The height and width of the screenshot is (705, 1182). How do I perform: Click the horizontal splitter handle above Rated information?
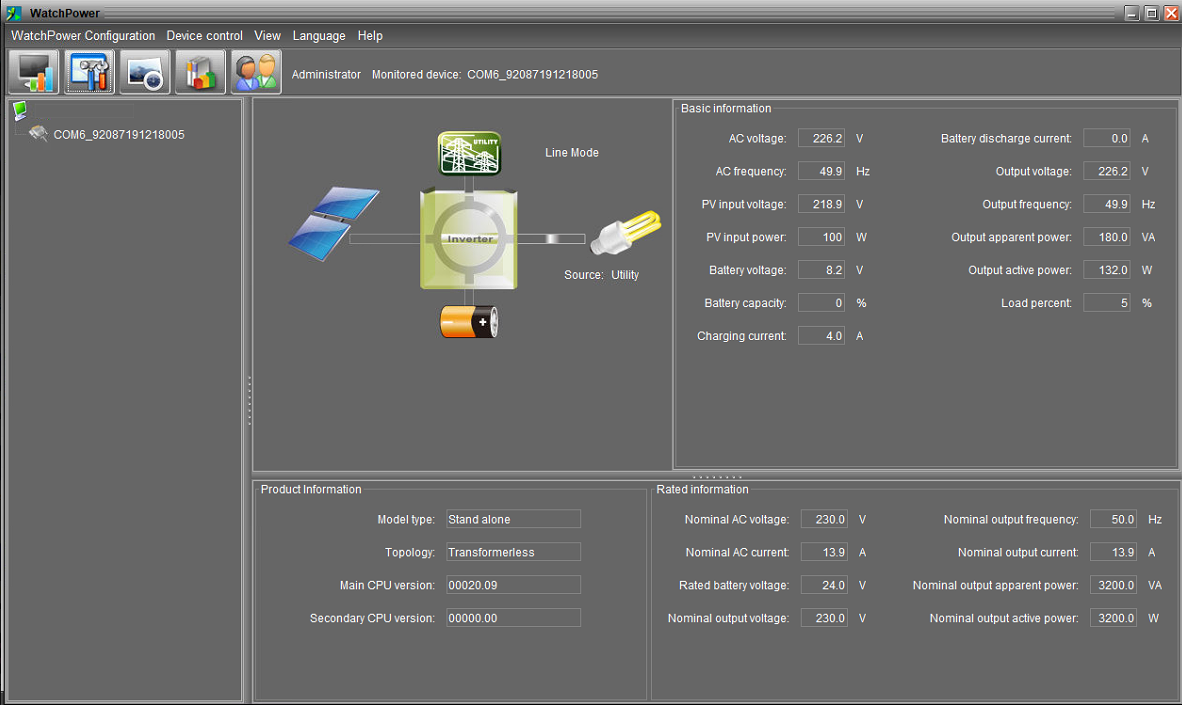coord(717,477)
